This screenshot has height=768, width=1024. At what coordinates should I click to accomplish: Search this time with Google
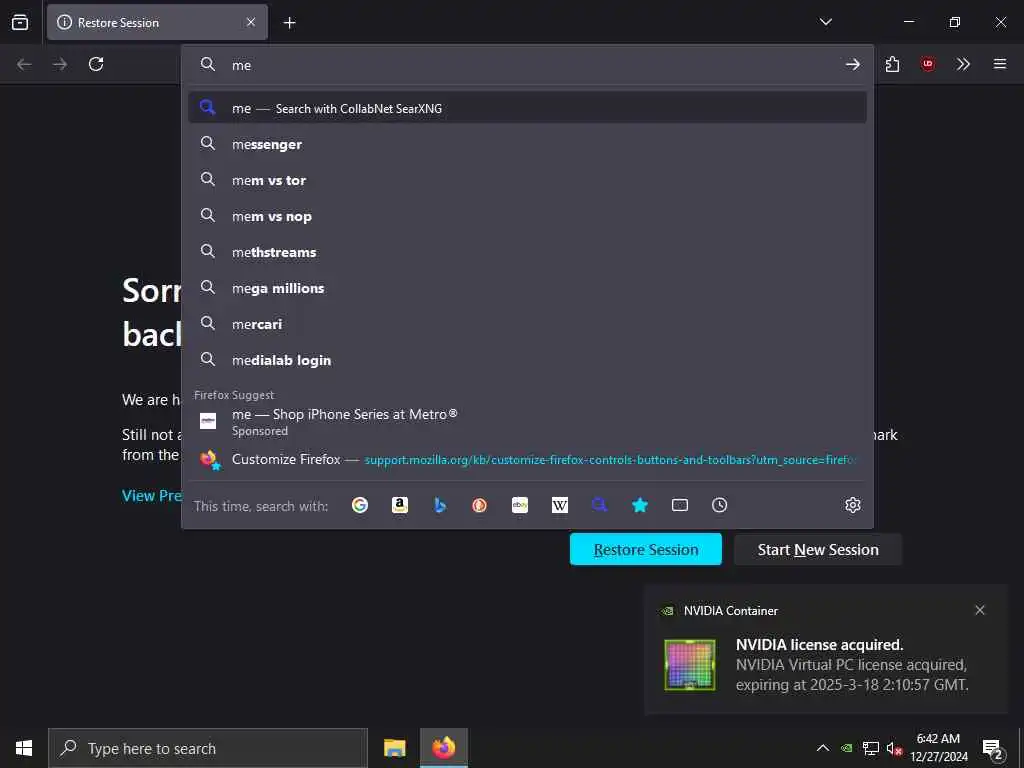pyautogui.click(x=360, y=505)
